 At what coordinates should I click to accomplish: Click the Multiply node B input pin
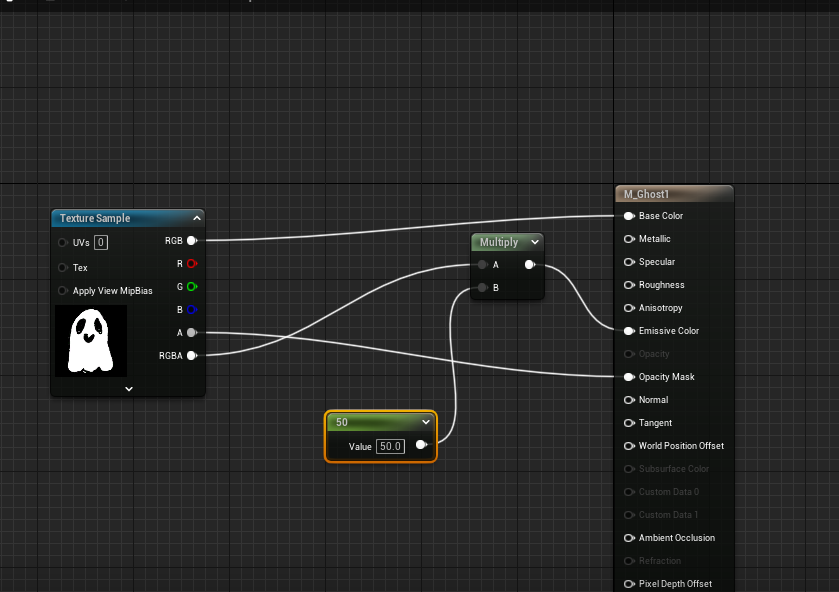(x=483, y=288)
